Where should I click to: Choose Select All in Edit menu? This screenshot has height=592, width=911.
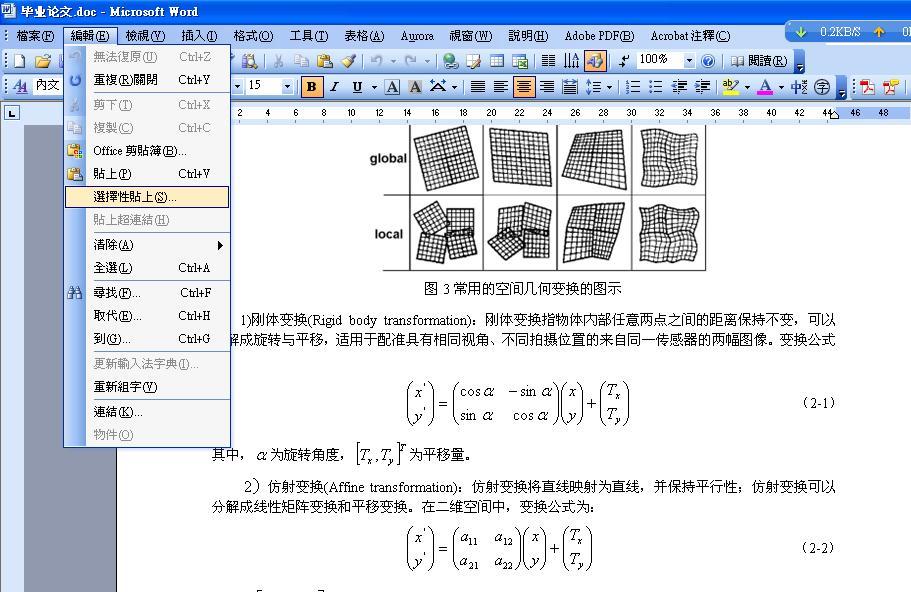pos(147,268)
